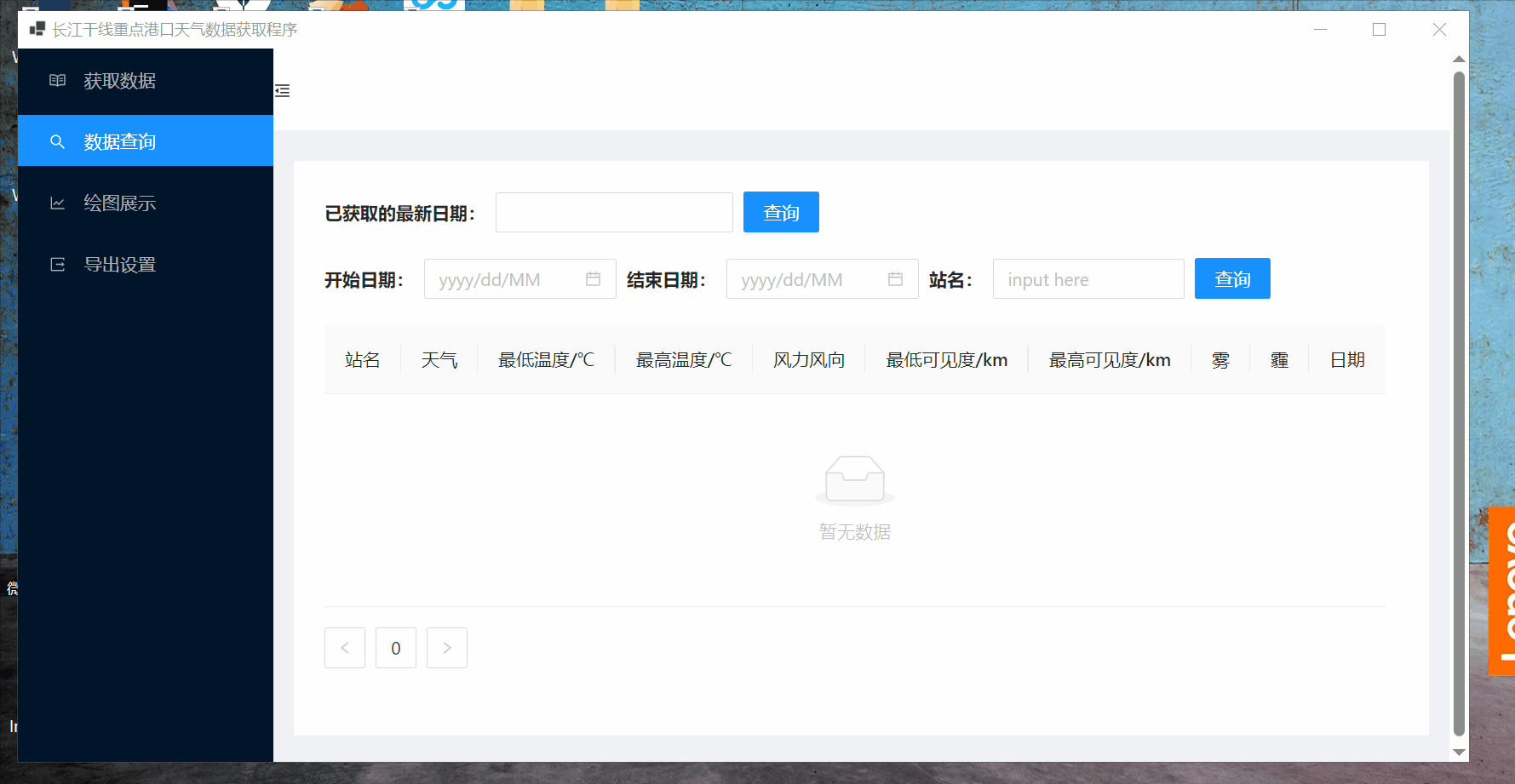This screenshot has width=1515, height=784.
Task: Open 绘图展示 from the sidebar
Action: pos(118,203)
